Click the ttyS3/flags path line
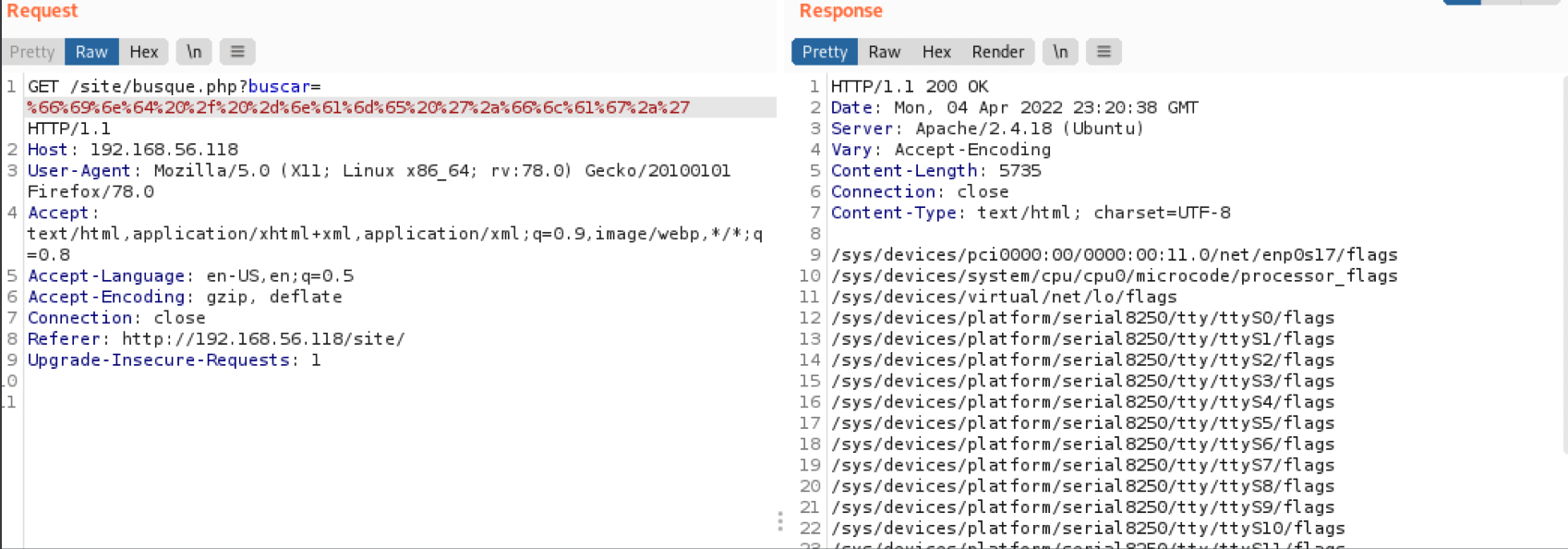This screenshot has height=549, width=1568. tap(1083, 382)
